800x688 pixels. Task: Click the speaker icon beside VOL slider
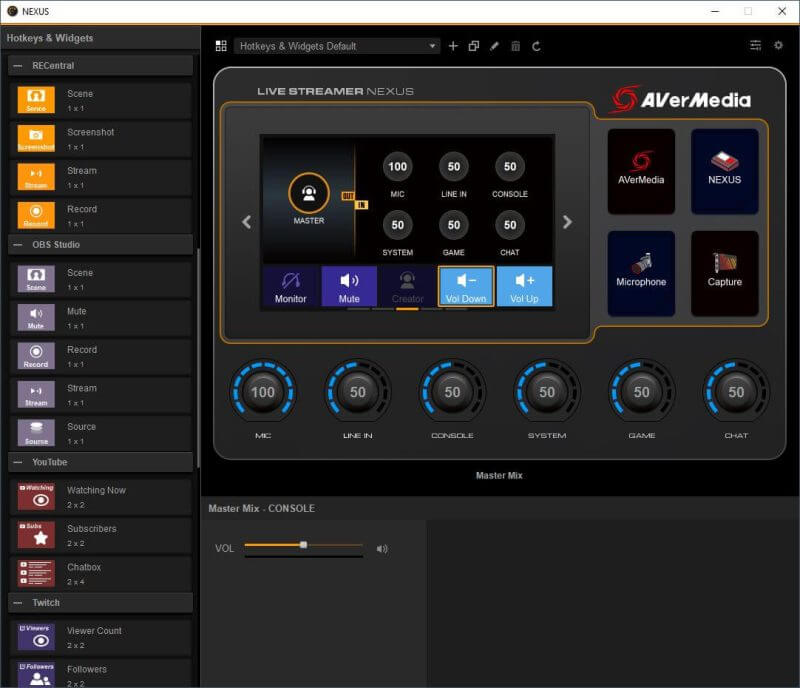click(382, 549)
